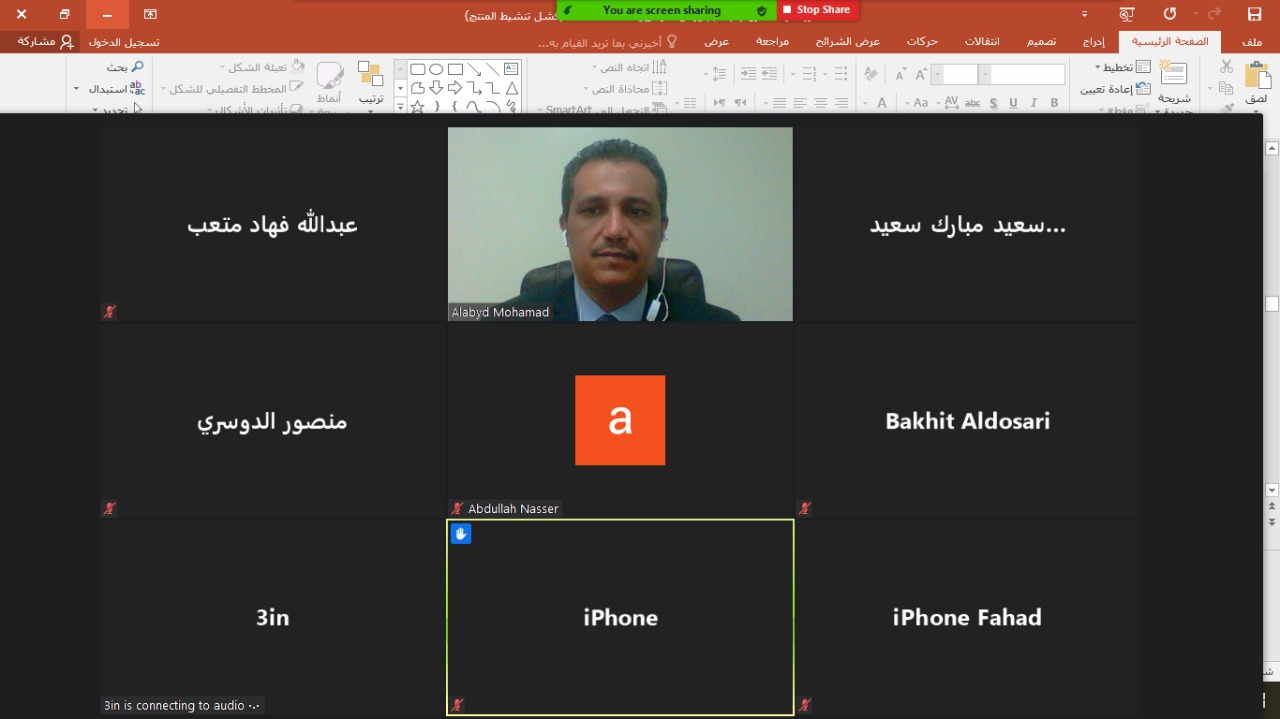Image resolution: width=1280 pixels, height=719 pixels.
Task: Toggle Bold text formatting
Action: coord(1054,103)
